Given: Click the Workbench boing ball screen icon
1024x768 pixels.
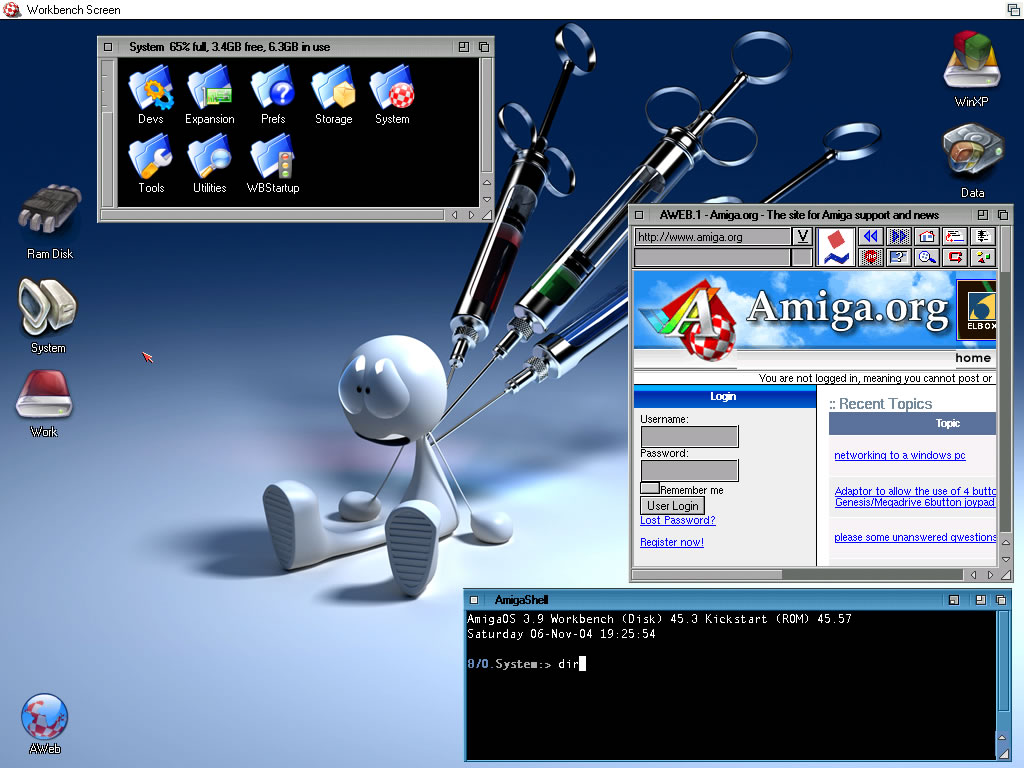Looking at the screenshot, I should (x=12, y=9).
